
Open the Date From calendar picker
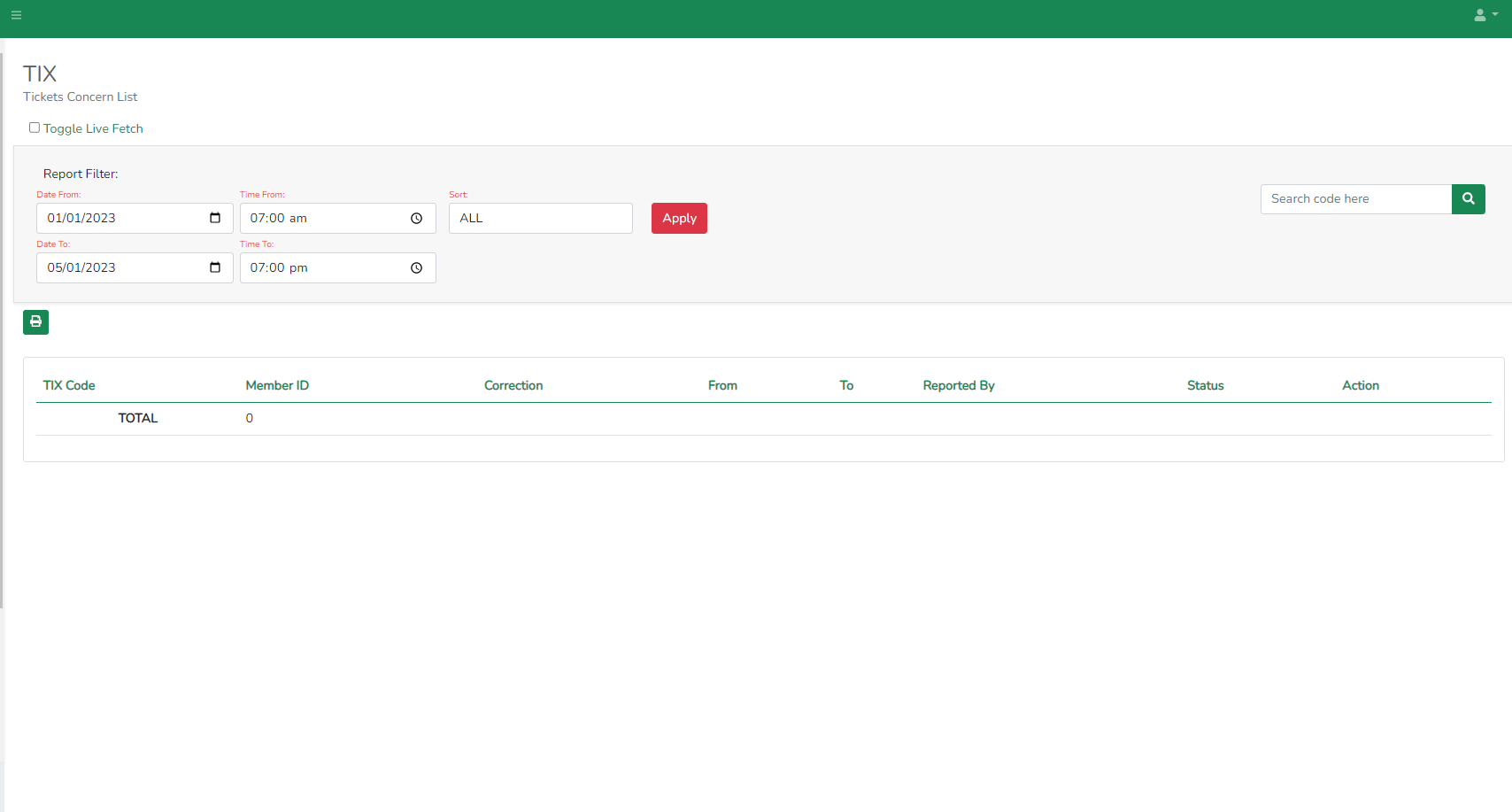pos(215,218)
